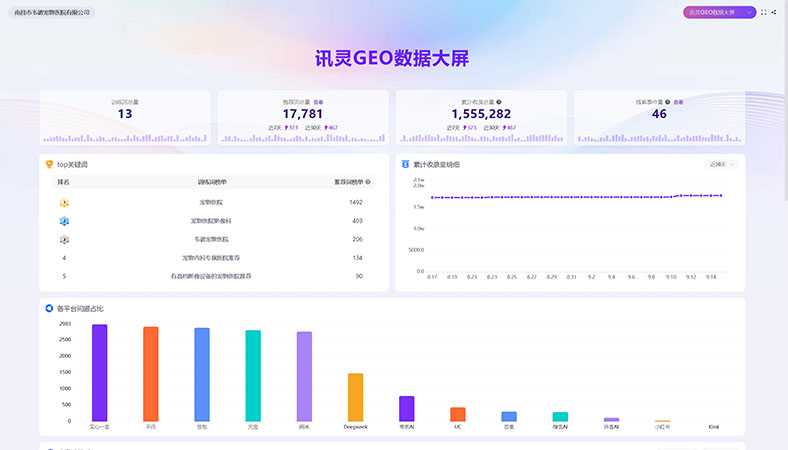
Task: Click the share icon beside the fullscreen icon
Action: [774, 12]
